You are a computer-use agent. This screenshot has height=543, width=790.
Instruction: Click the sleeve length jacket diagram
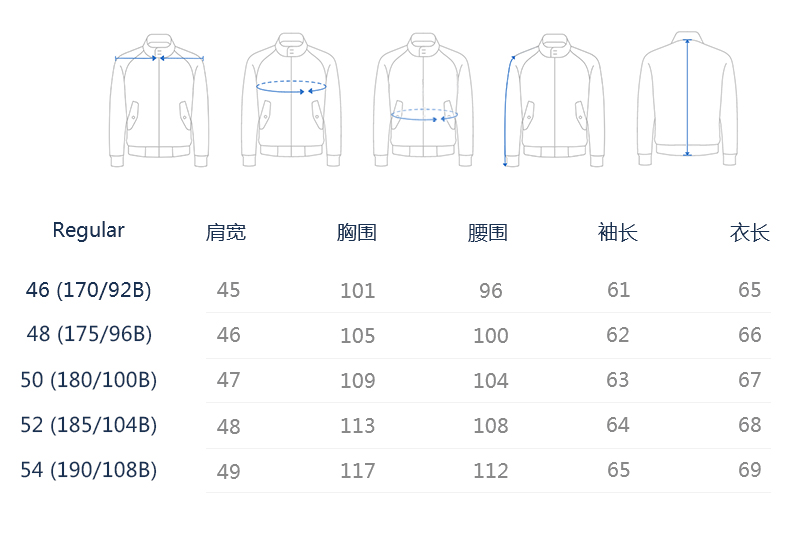554,100
